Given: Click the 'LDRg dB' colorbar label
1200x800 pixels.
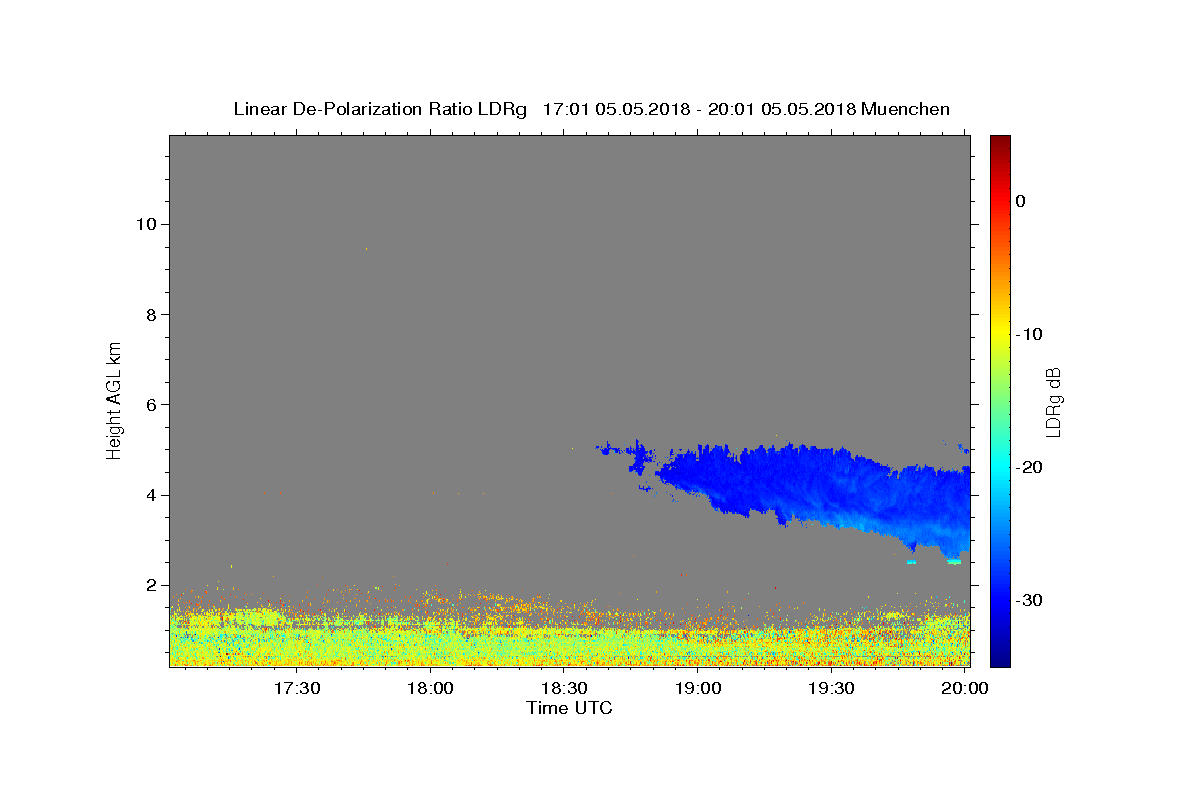Looking at the screenshot, I should point(1053,401).
